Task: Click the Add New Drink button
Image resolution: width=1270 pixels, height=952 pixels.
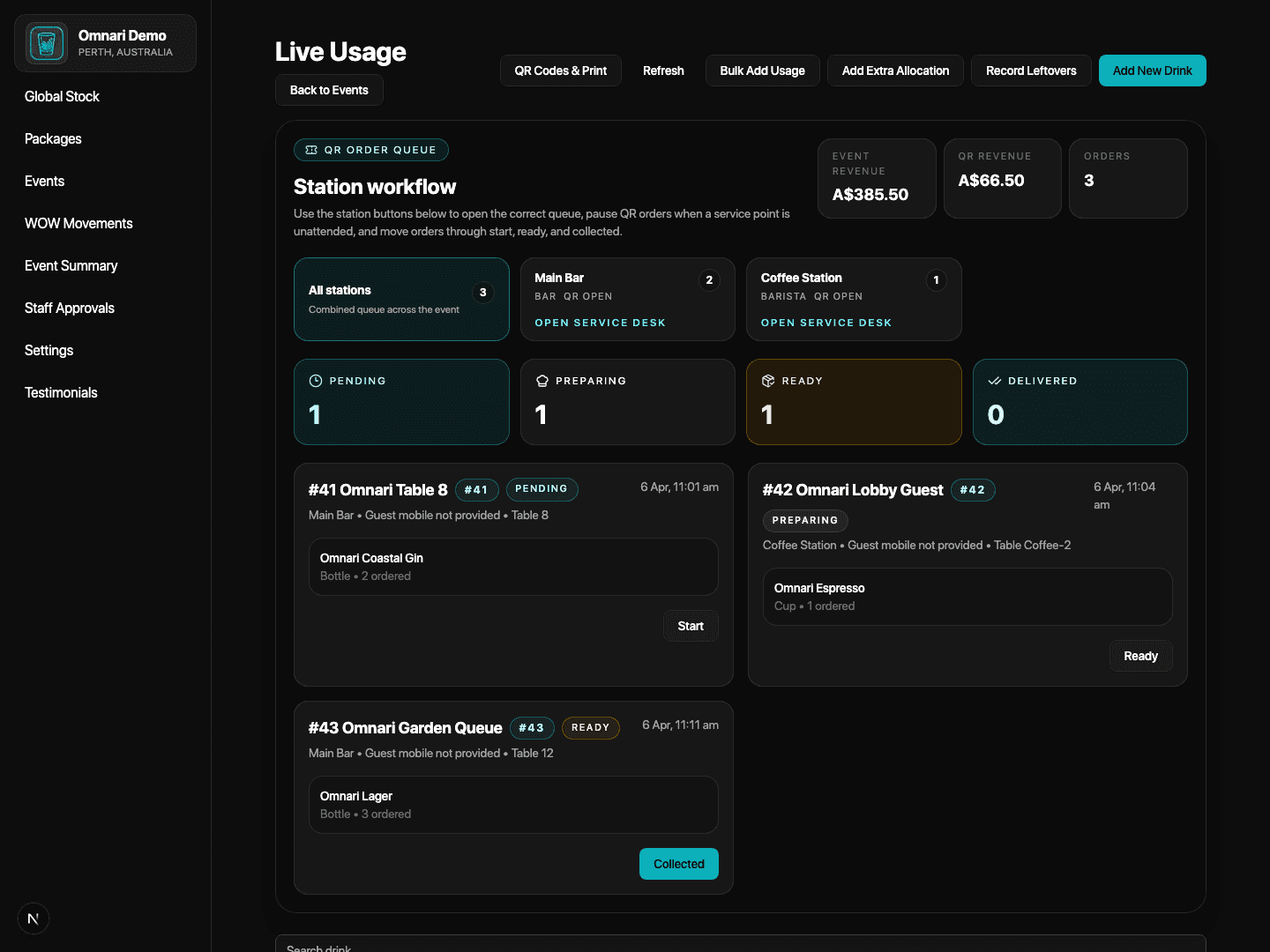Action: click(x=1152, y=71)
